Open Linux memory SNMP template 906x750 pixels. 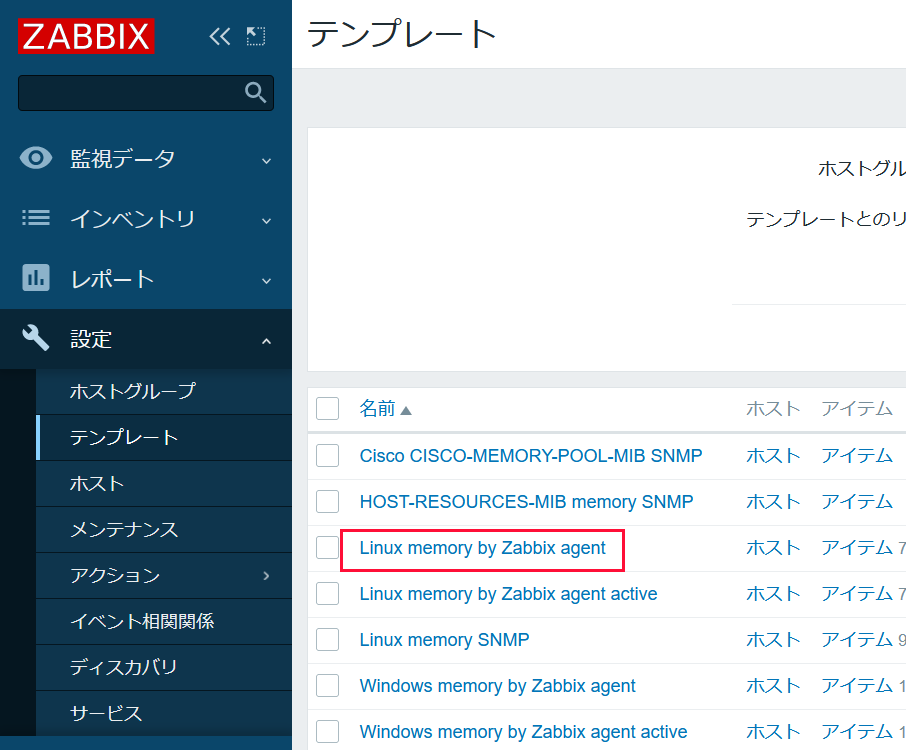pyautogui.click(x=444, y=640)
